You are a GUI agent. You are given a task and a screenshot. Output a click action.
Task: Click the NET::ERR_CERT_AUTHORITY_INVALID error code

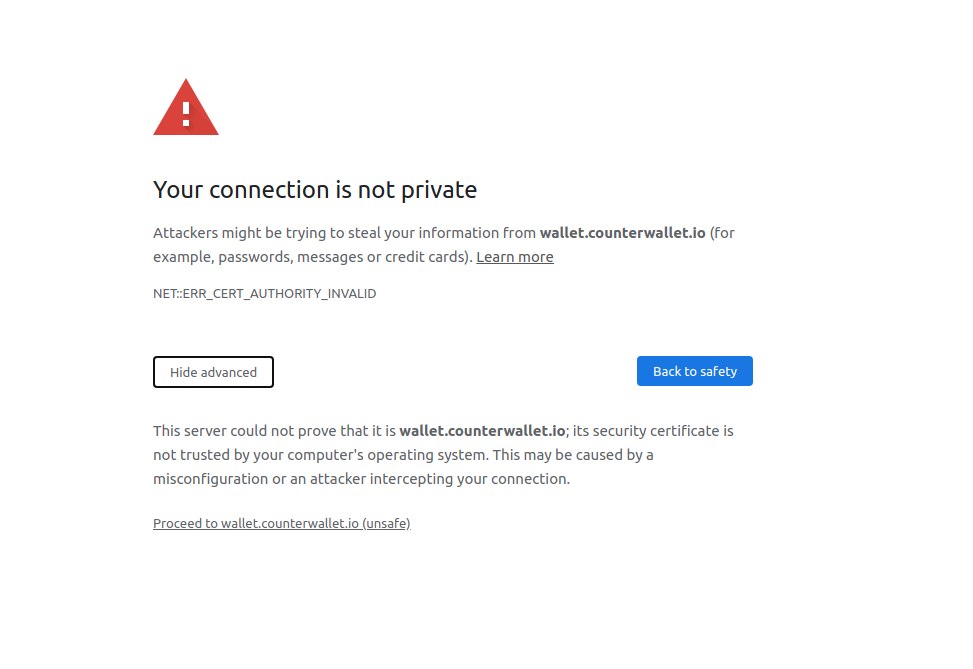coord(264,294)
